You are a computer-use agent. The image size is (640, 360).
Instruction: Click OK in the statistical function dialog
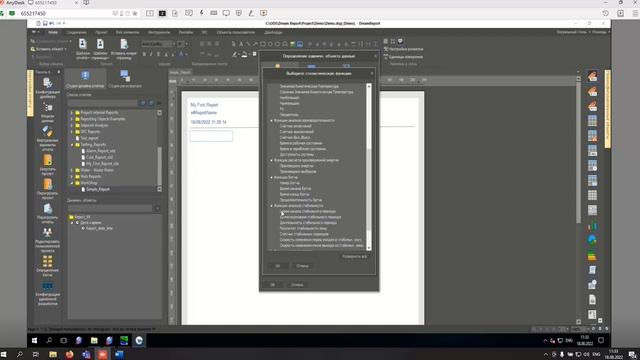click(x=278, y=266)
